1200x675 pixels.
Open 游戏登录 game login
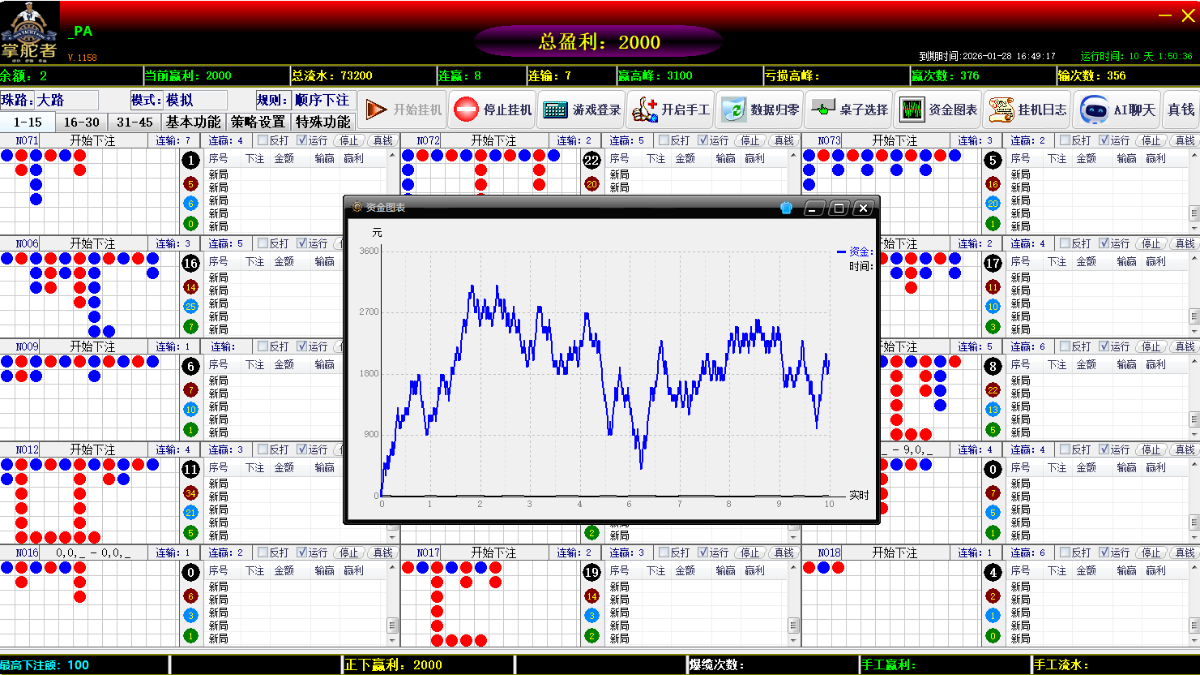point(582,110)
